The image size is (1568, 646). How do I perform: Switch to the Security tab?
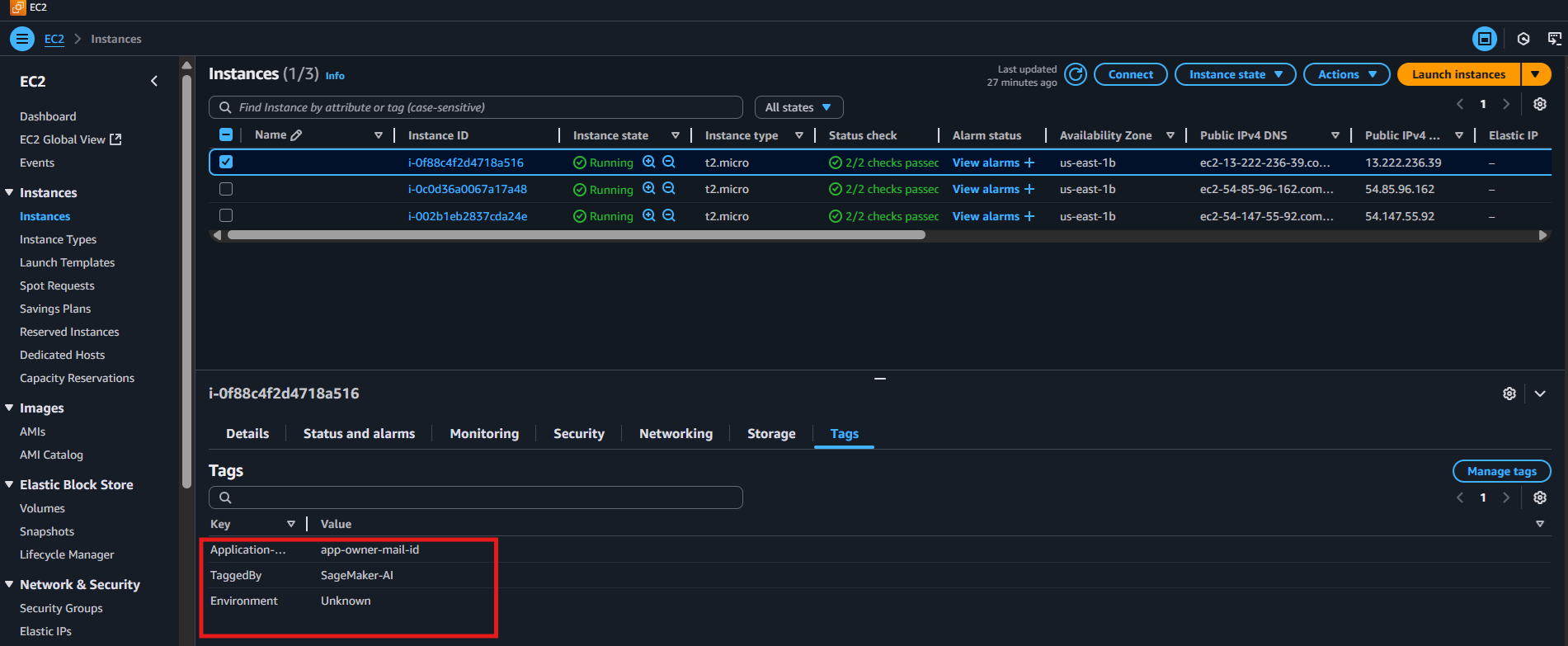(x=578, y=434)
